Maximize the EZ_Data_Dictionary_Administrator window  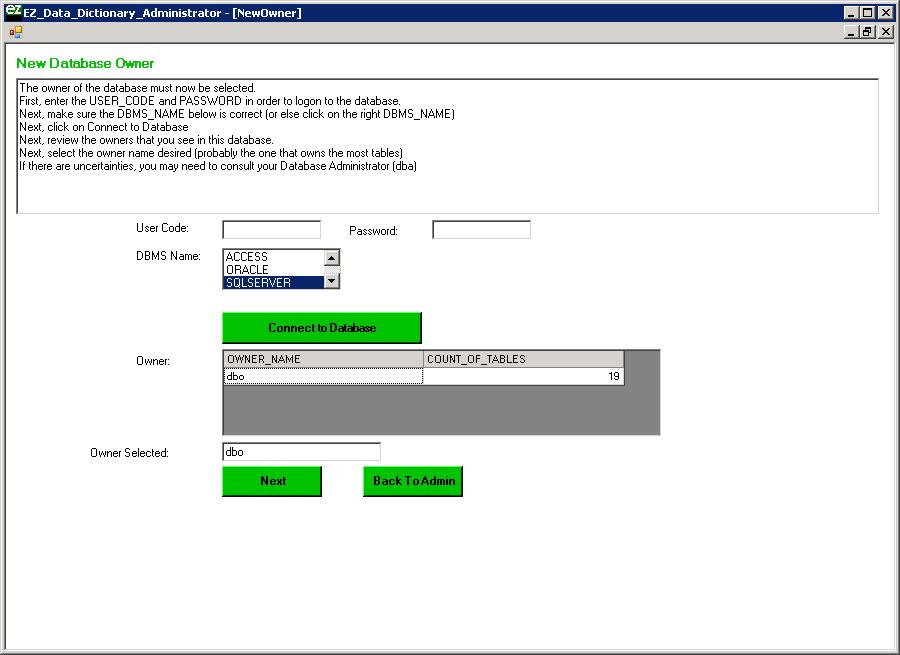[867, 13]
